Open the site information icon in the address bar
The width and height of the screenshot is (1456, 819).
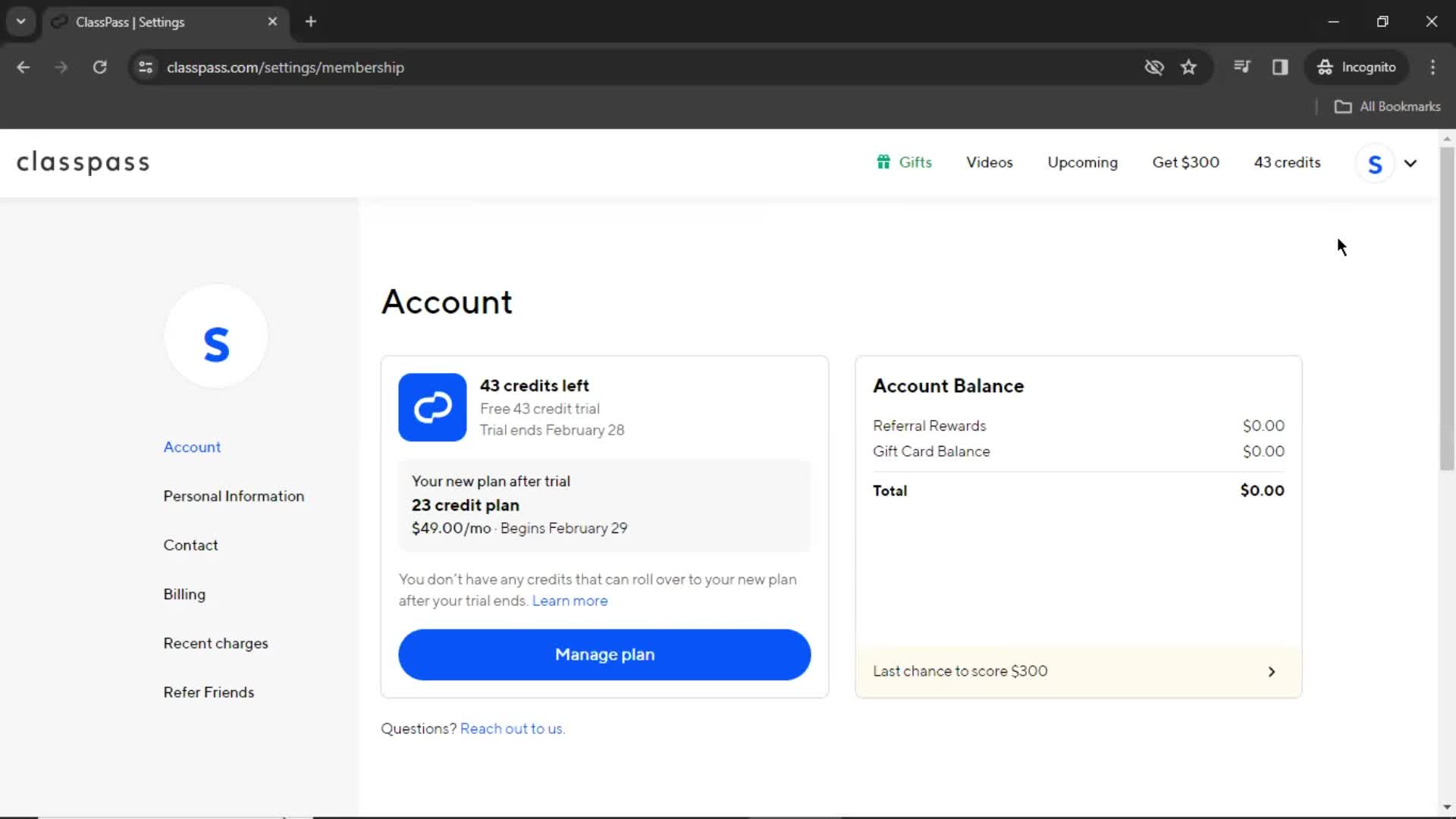[146, 67]
